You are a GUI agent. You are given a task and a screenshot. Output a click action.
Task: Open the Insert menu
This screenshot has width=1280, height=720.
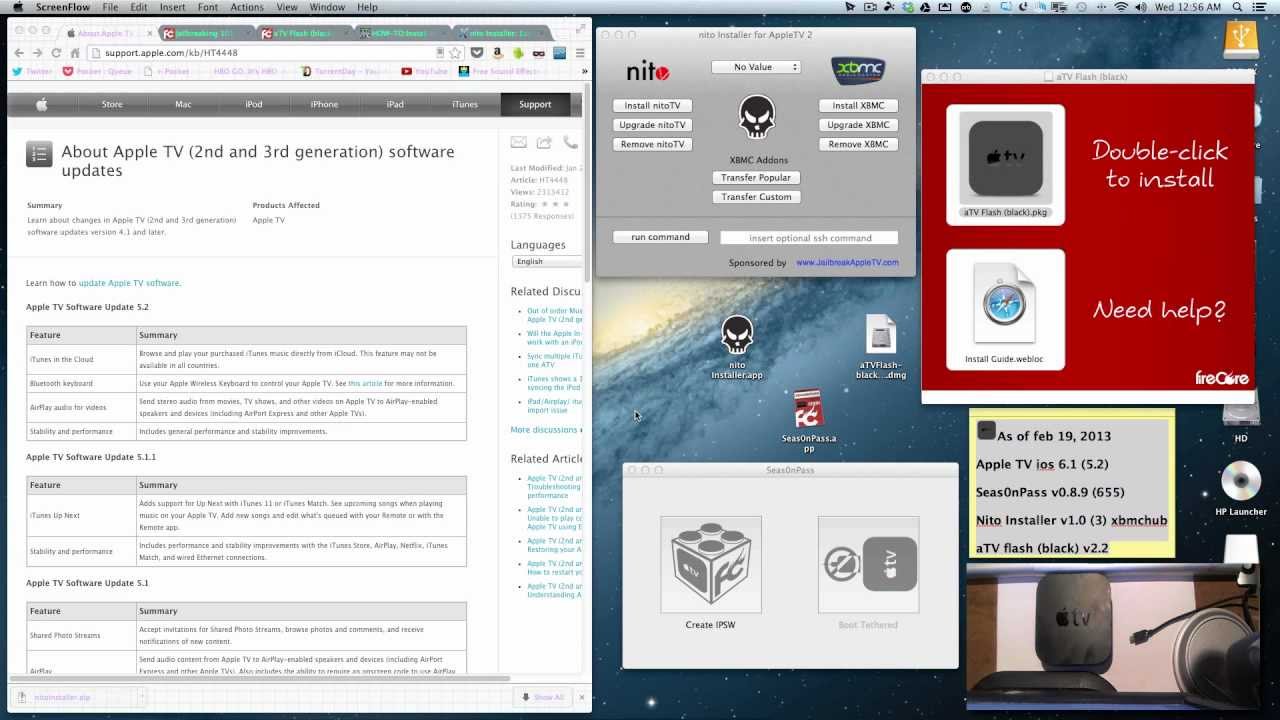(172, 7)
